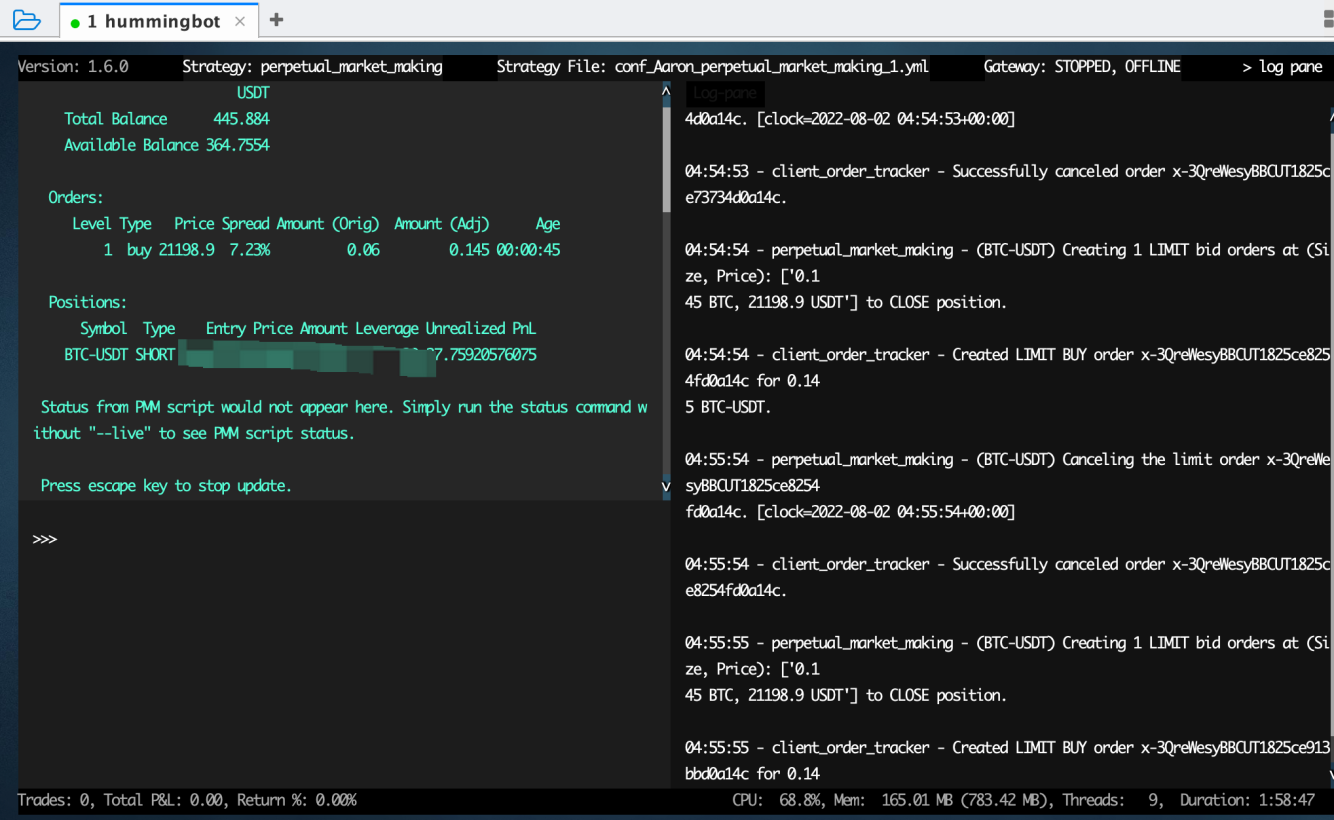The height and width of the screenshot is (820, 1334).
Task: Click 'Press escape key to stop update' text
Action: click(x=166, y=486)
